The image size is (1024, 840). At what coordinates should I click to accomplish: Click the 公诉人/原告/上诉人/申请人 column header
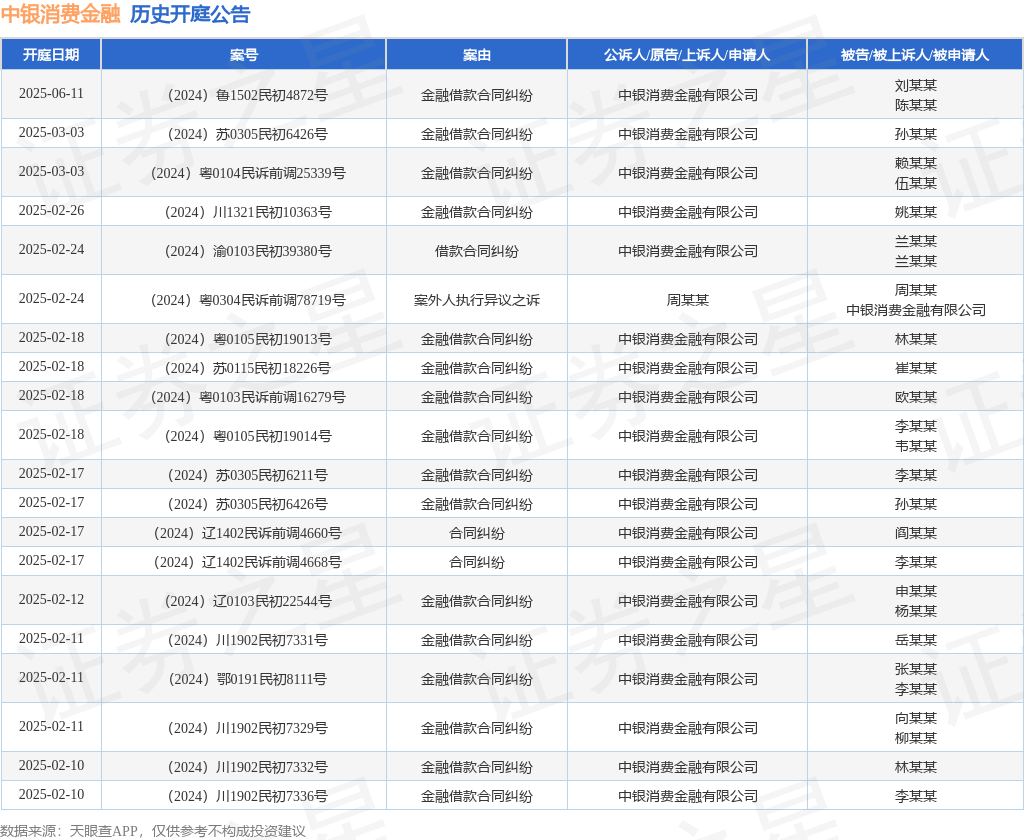coord(687,55)
